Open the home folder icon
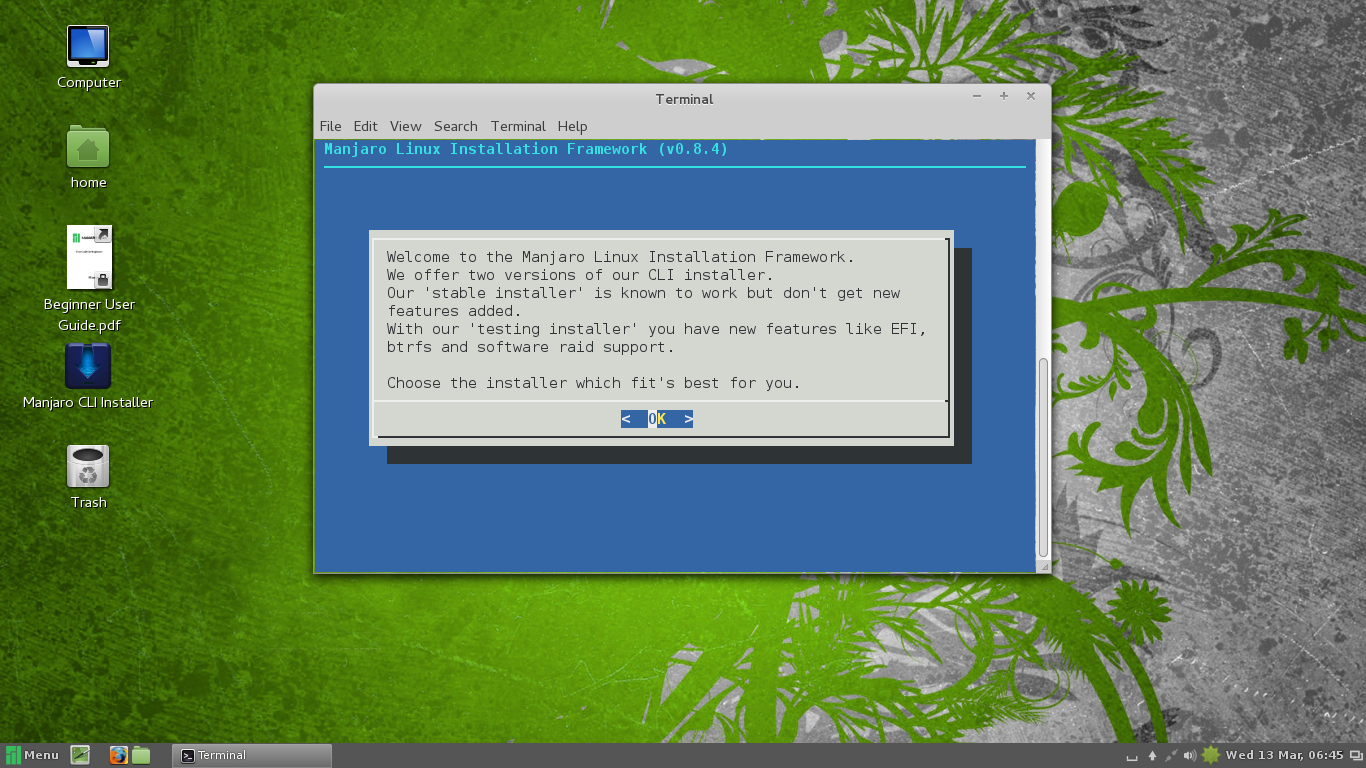 tap(88, 147)
